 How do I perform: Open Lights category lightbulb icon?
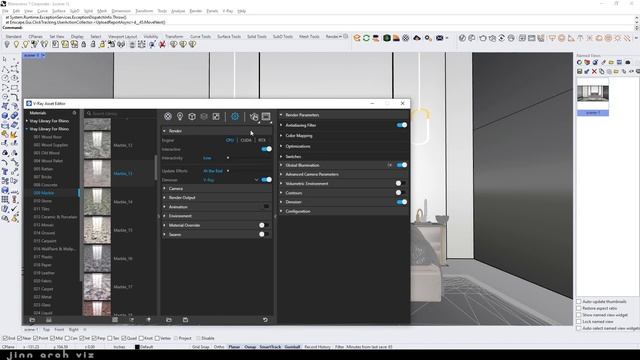pos(180,117)
